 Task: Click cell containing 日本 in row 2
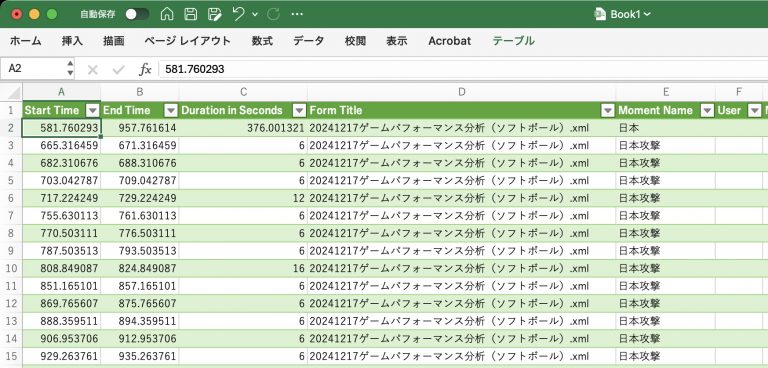(666, 128)
